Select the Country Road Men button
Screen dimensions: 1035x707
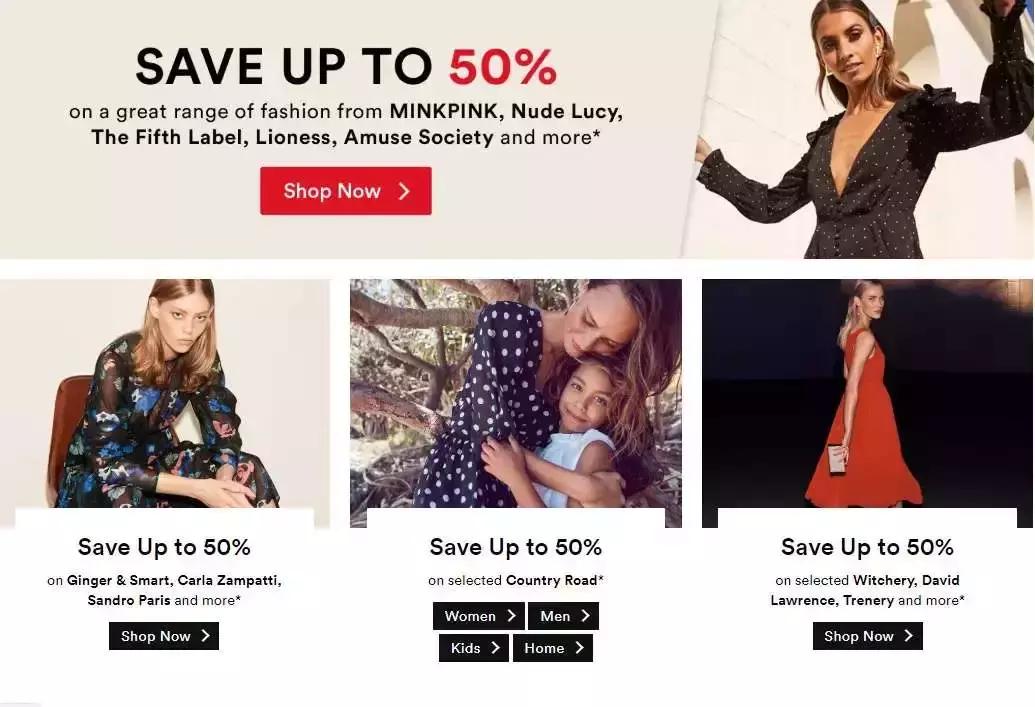pos(563,616)
